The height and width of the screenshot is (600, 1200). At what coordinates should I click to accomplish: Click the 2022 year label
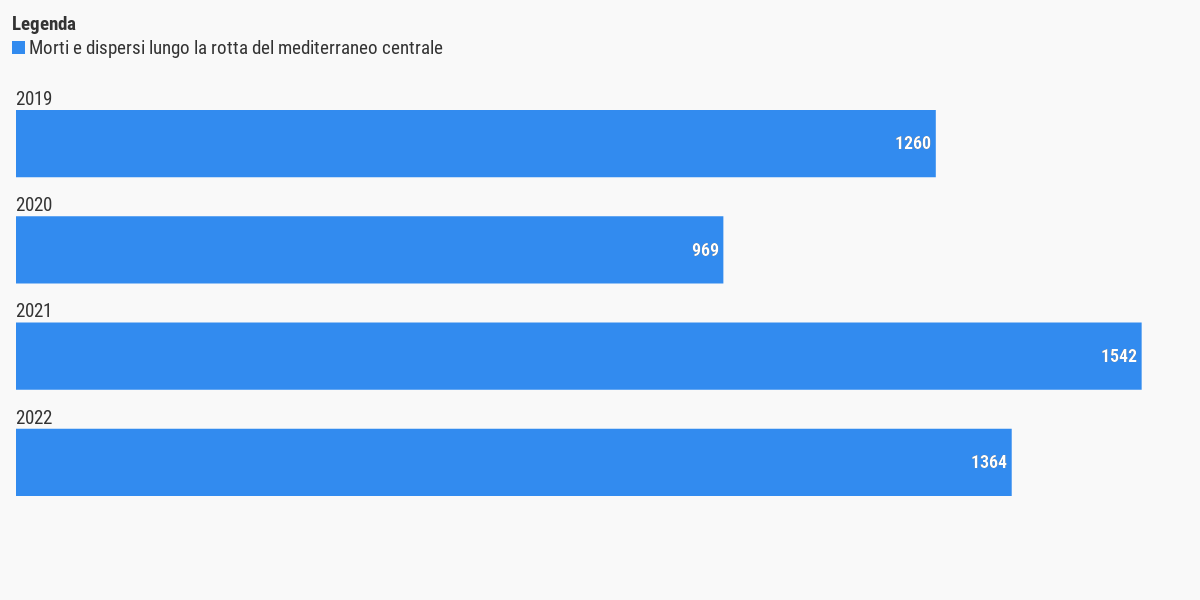pos(34,417)
